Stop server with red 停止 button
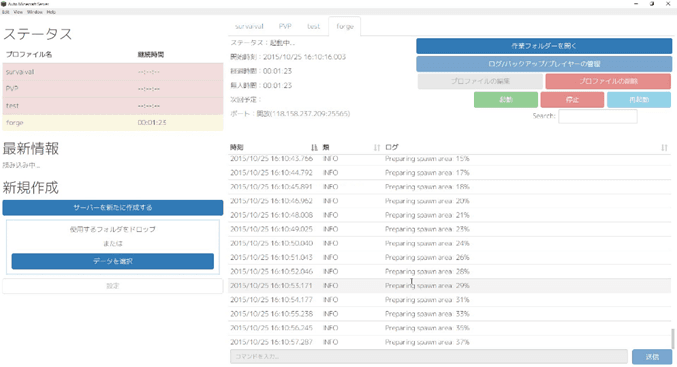Viewport: 677px width, 367px height. click(572, 100)
